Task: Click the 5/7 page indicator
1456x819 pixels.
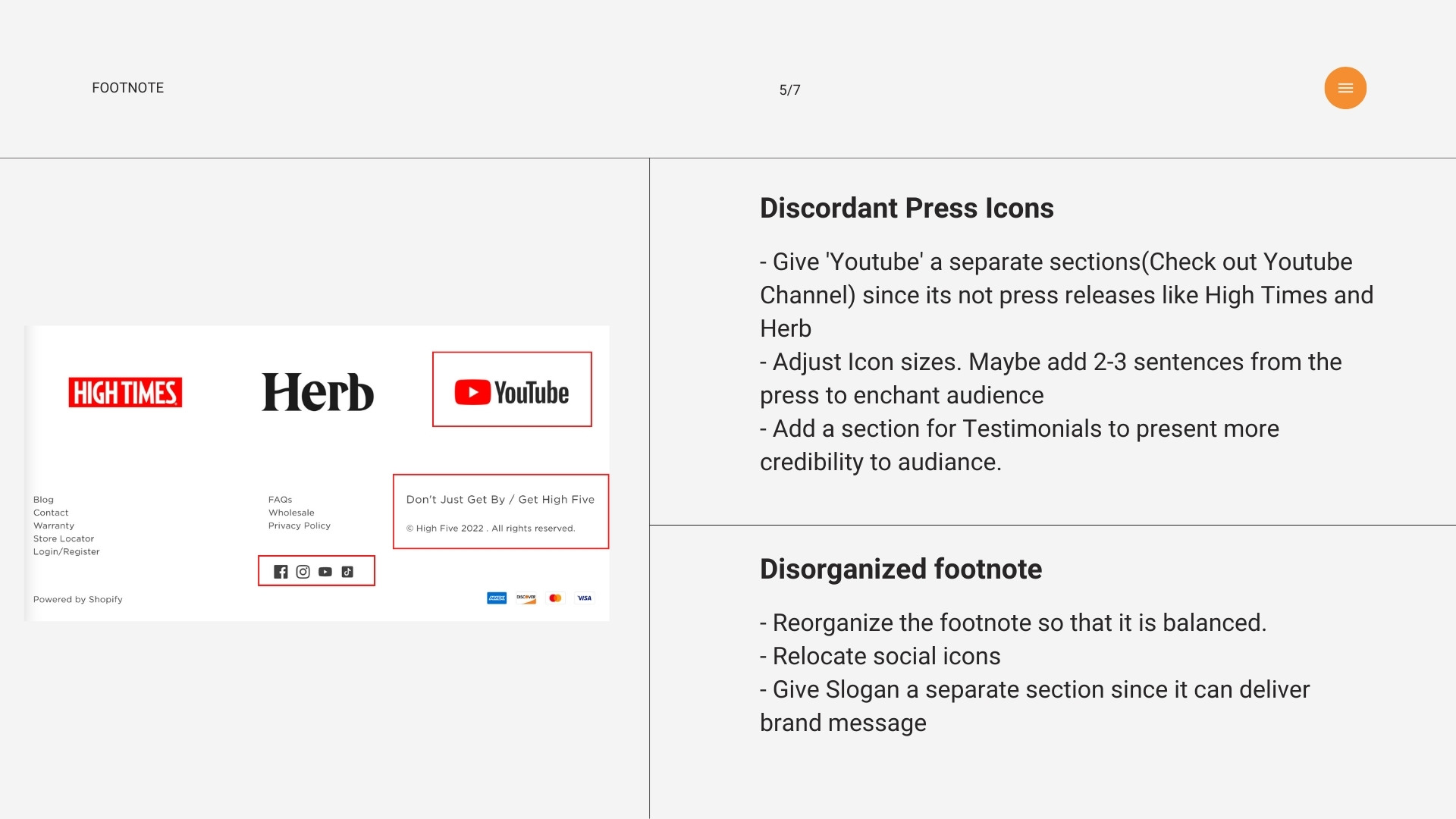Action: pyautogui.click(x=789, y=90)
